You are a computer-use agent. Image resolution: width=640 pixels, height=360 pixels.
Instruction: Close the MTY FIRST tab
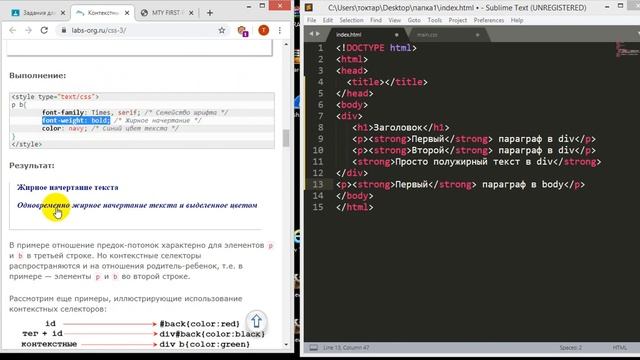coord(191,13)
